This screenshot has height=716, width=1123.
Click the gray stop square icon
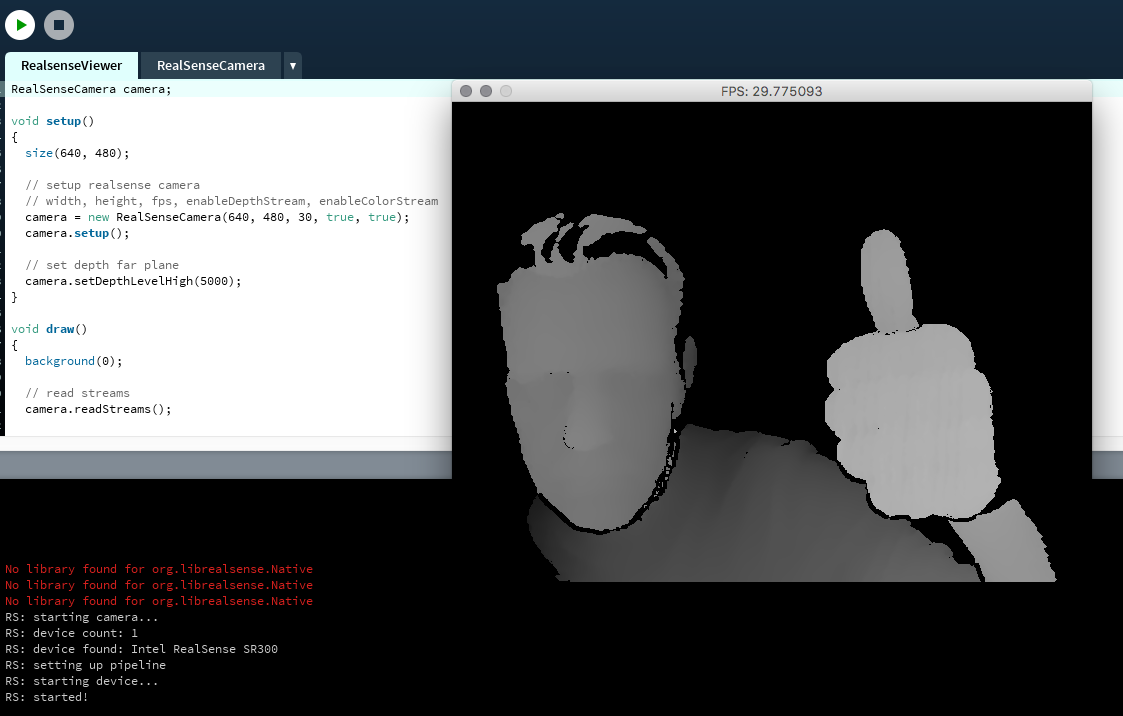(58, 24)
